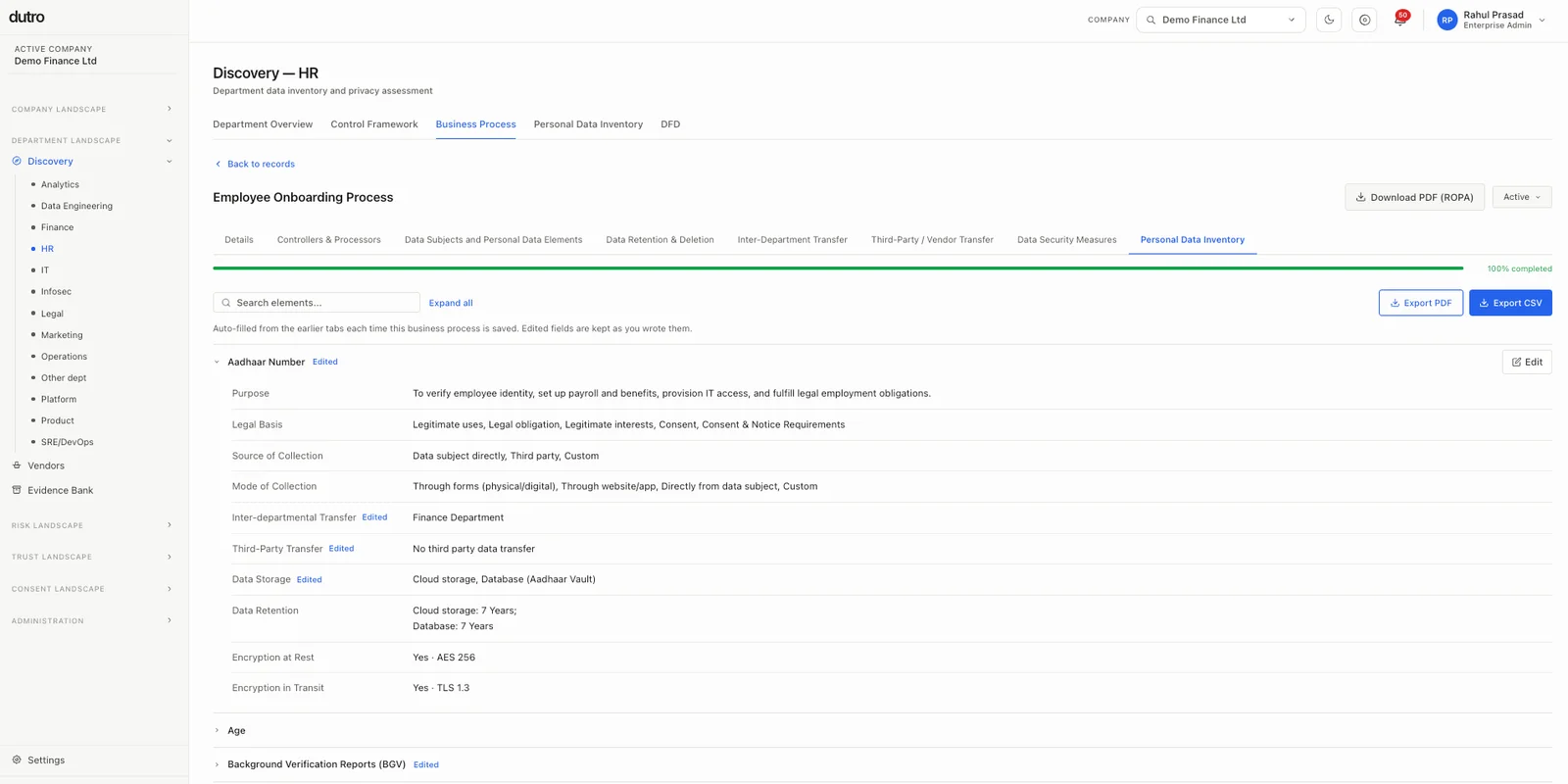
Task: Click Expand all link
Action: click(451, 303)
